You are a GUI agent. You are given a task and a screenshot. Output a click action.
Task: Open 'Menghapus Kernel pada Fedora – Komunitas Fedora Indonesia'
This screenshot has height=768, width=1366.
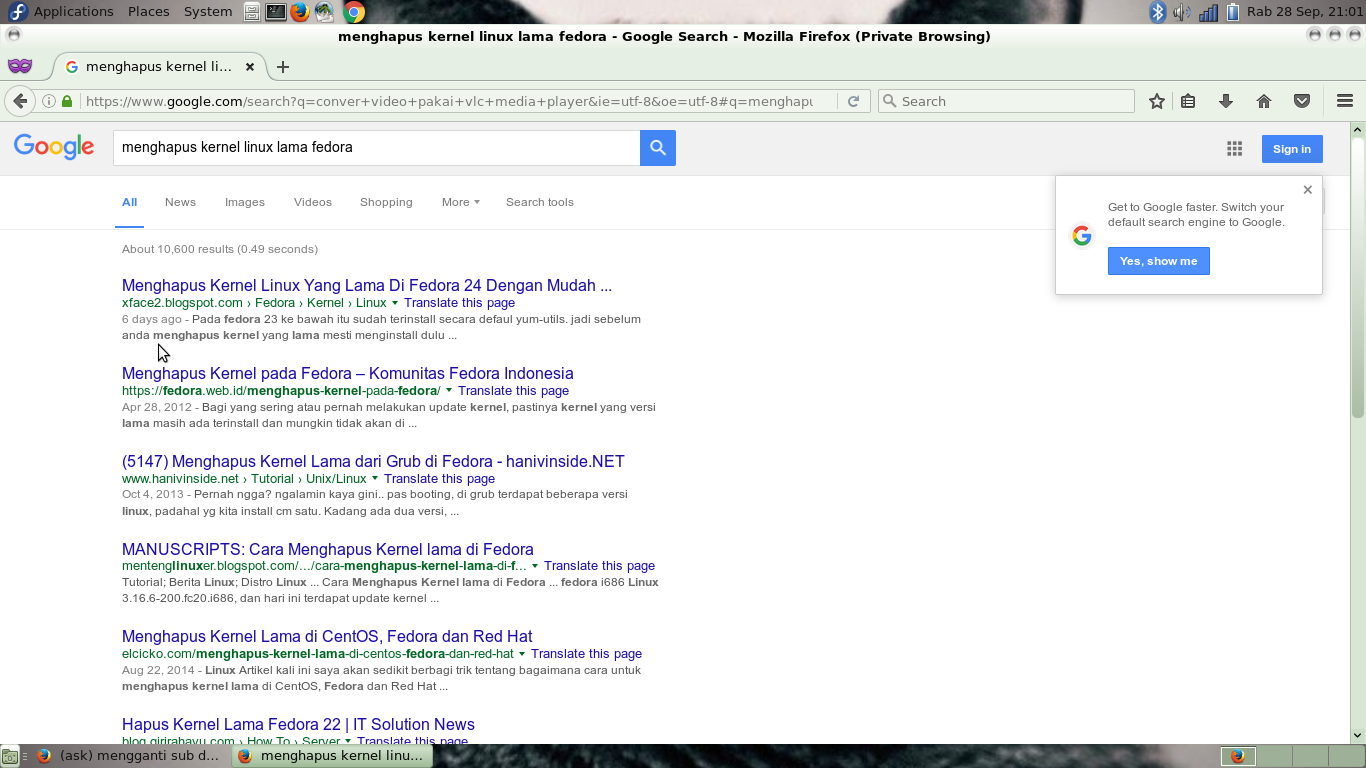348,373
